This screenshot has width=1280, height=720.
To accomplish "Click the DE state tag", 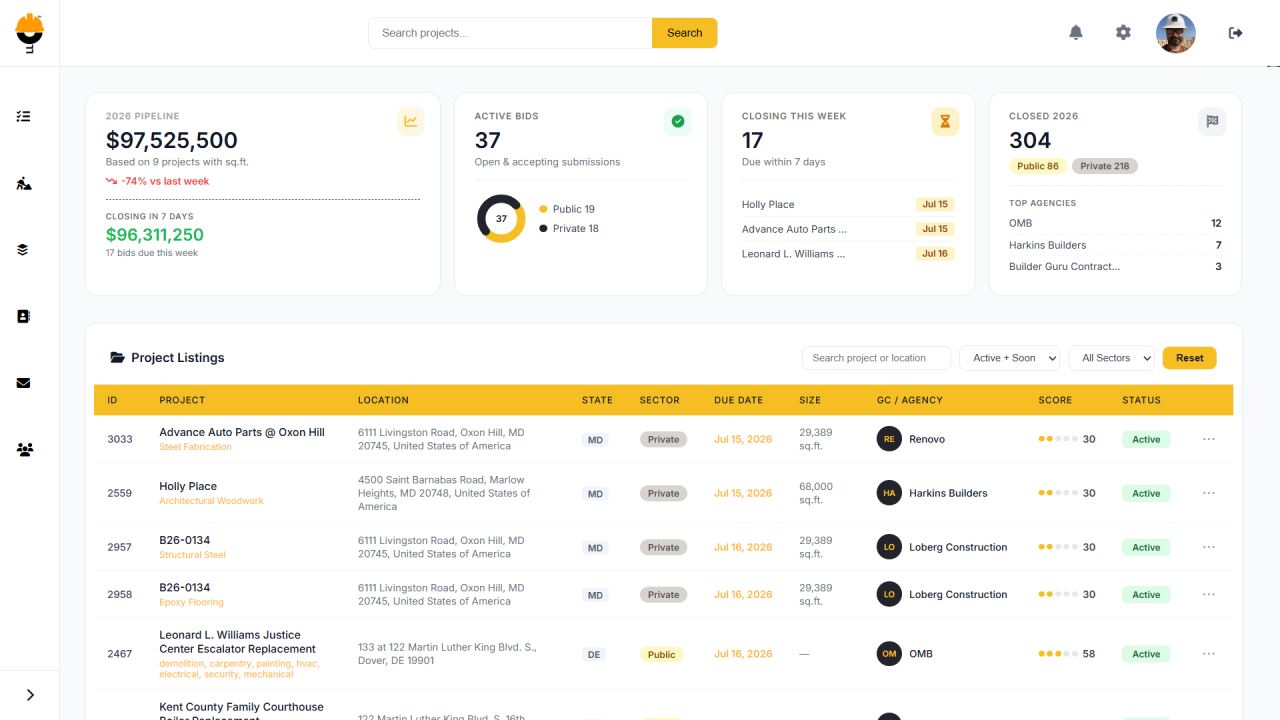I will [x=594, y=654].
